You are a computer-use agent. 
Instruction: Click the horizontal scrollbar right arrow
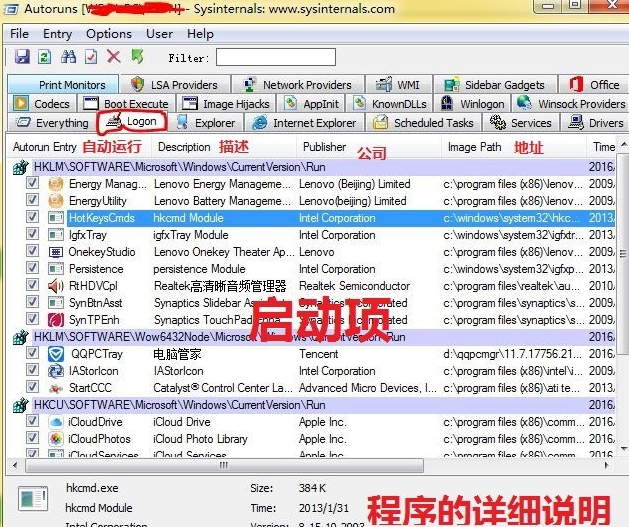coord(607,465)
